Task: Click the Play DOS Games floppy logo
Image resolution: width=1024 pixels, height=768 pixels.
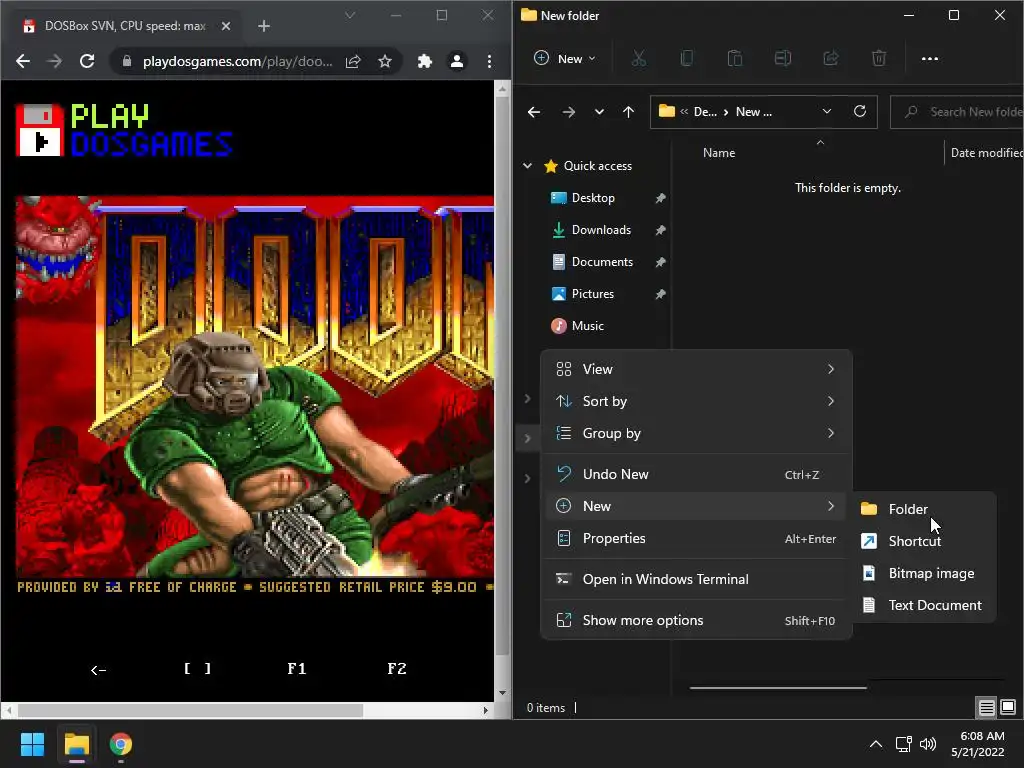Action: tap(39, 130)
